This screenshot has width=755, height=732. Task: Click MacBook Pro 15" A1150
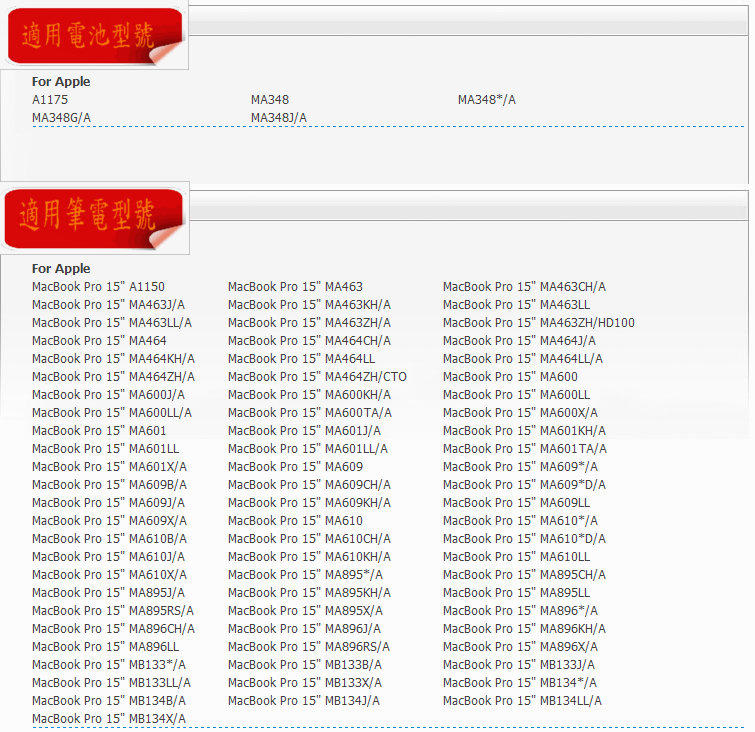pyautogui.click(x=98, y=287)
